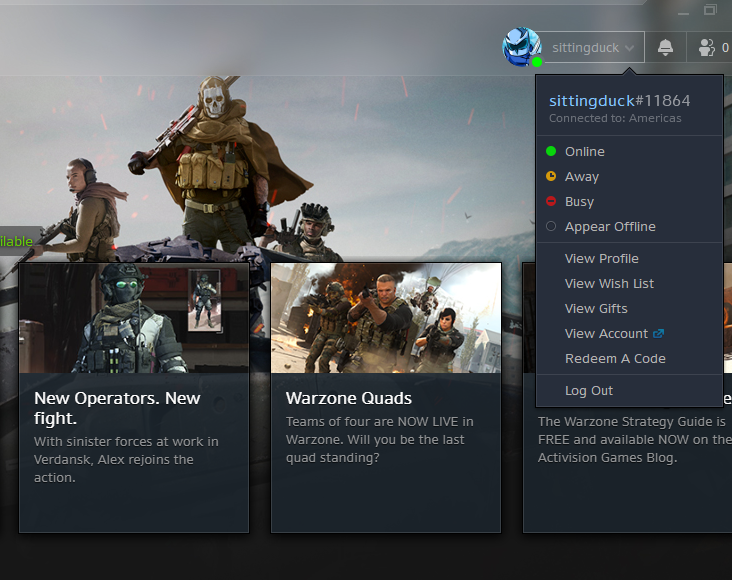Screen dimensions: 732x580
Task: Set status to Online
Action: coord(629,151)
